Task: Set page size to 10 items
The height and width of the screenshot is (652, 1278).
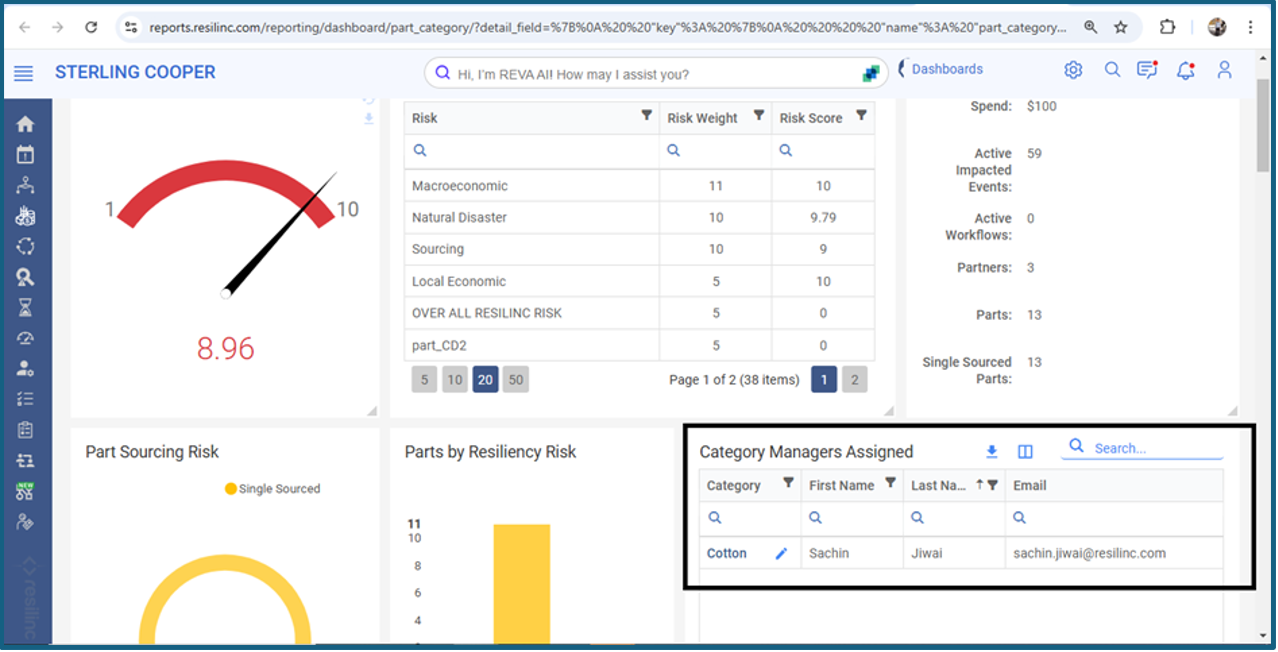Action: tap(455, 380)
